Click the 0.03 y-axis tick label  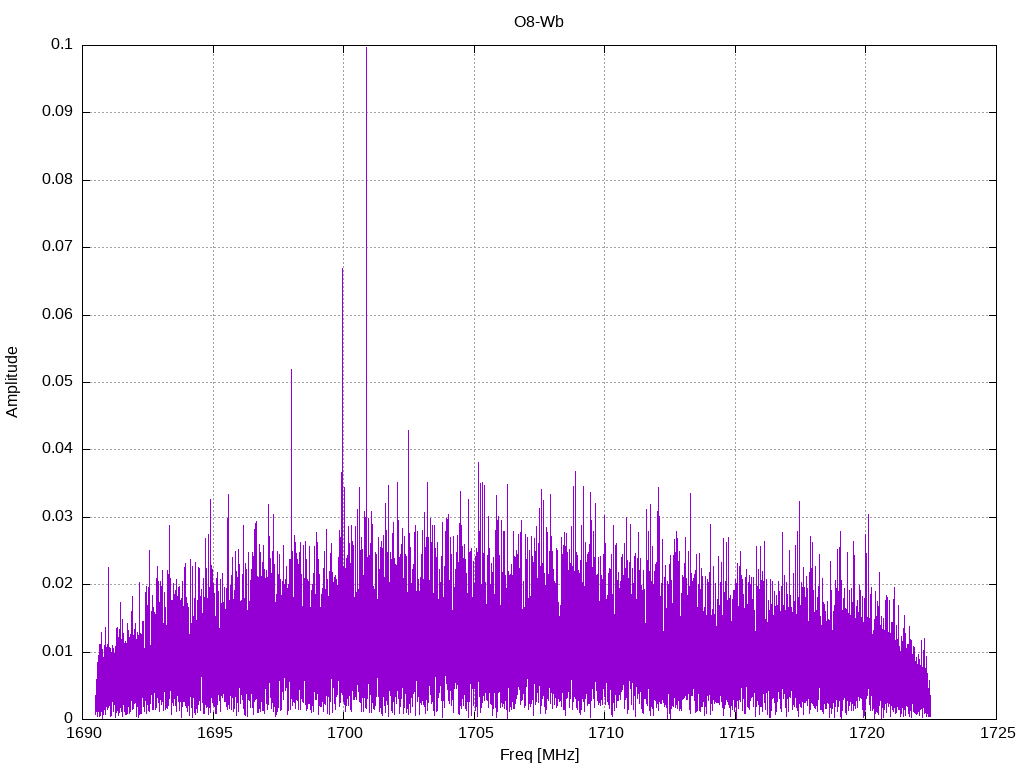click(57, 517)
